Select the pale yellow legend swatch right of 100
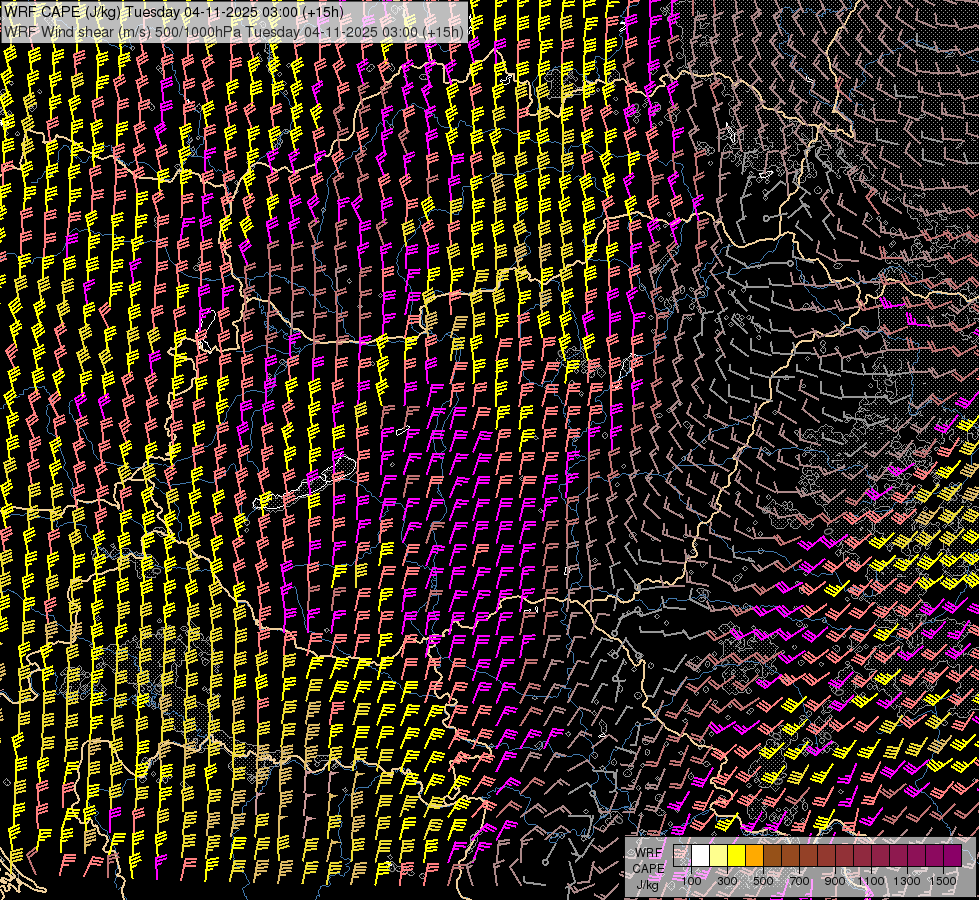The image size is (979, 900). [x=718, y=856]
